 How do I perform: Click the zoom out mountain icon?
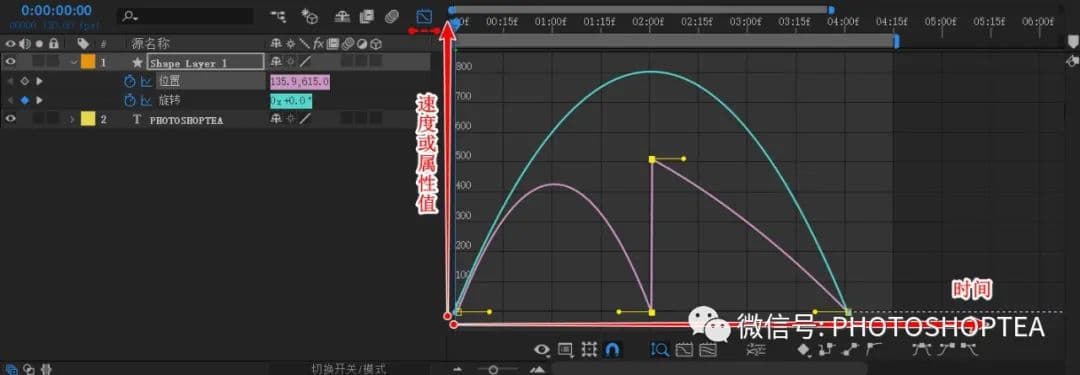point(457,369)
